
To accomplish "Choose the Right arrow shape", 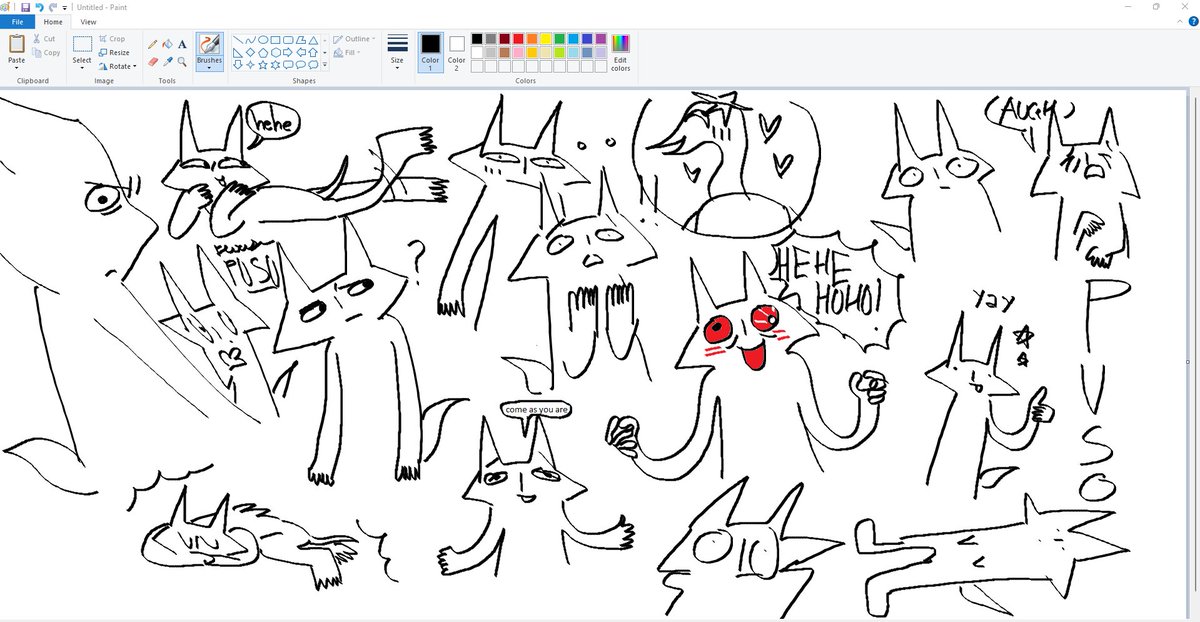I will coord(288,53).
